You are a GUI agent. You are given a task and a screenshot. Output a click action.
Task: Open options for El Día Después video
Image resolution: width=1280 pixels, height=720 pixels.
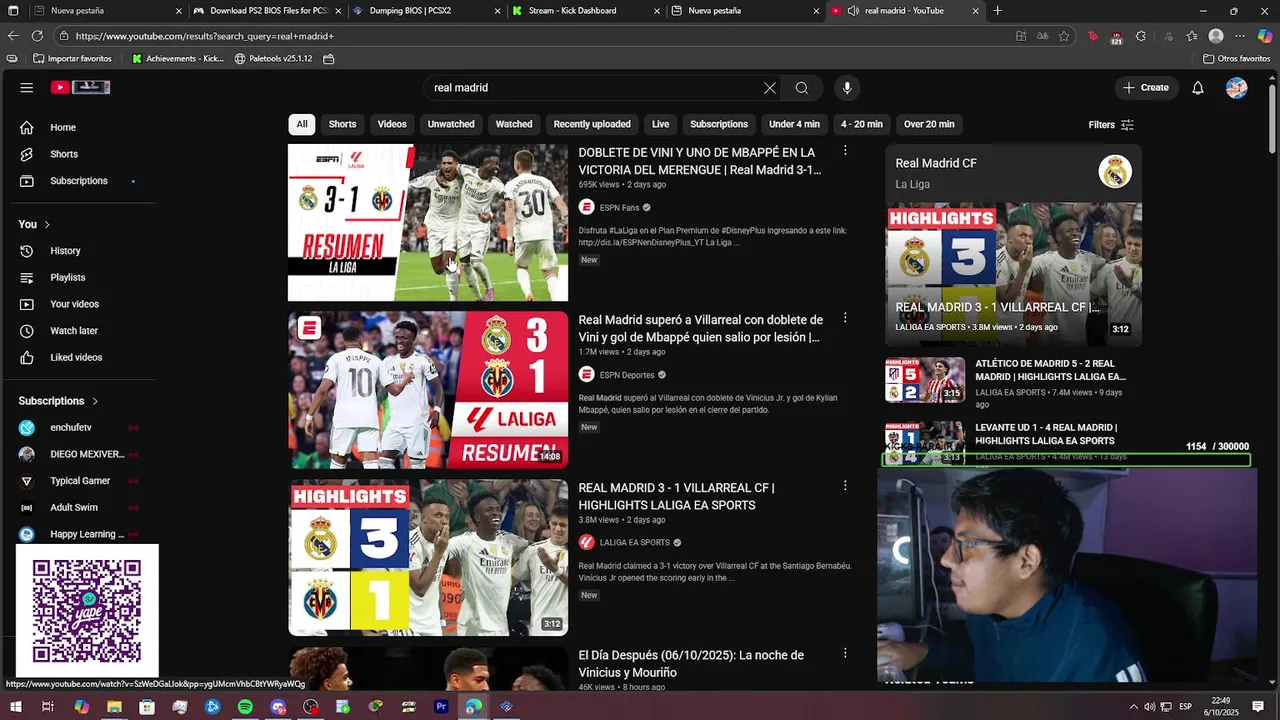pos(845,653)
